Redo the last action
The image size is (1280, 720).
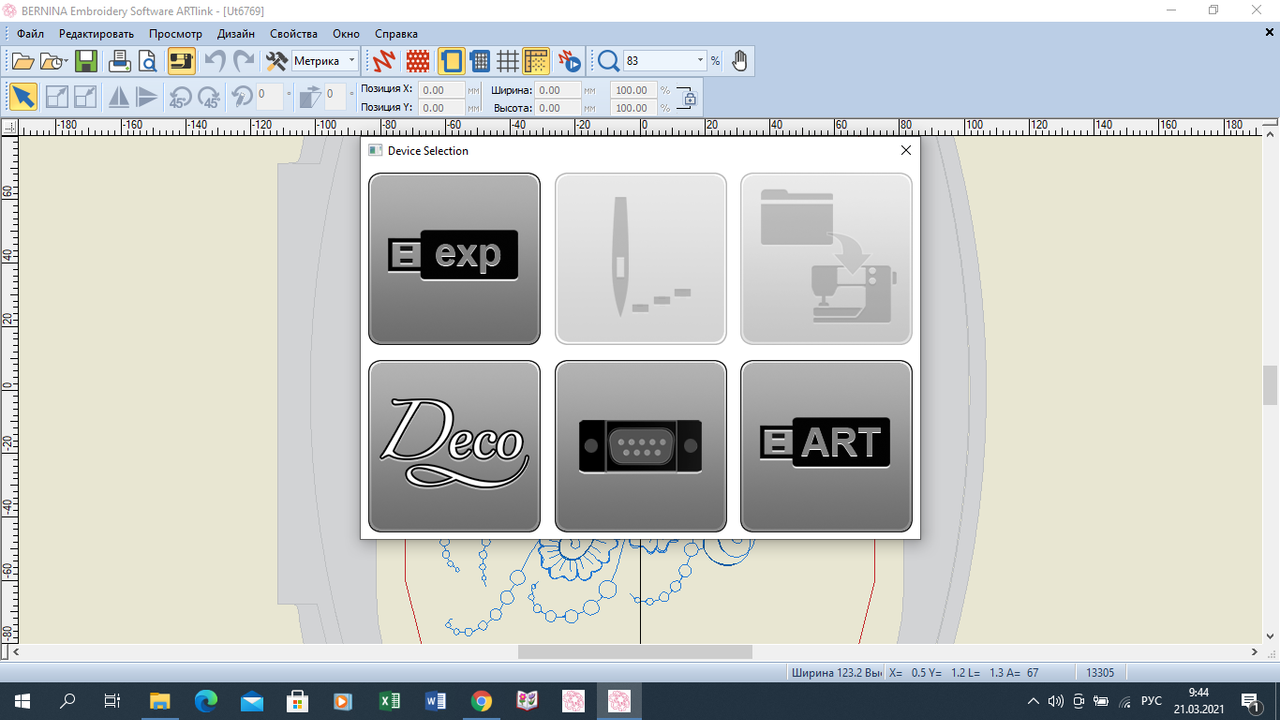pos(244,61)
